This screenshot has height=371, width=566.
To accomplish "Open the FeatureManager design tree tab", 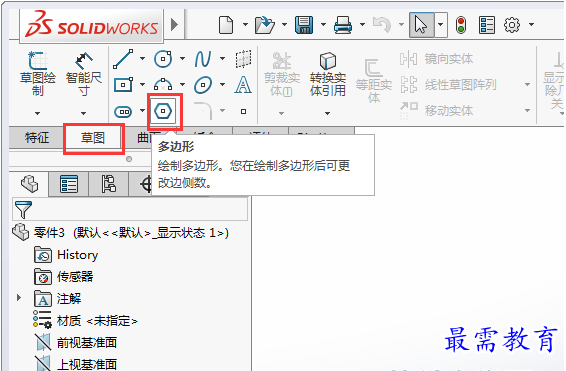I will (x=29, y=184).
